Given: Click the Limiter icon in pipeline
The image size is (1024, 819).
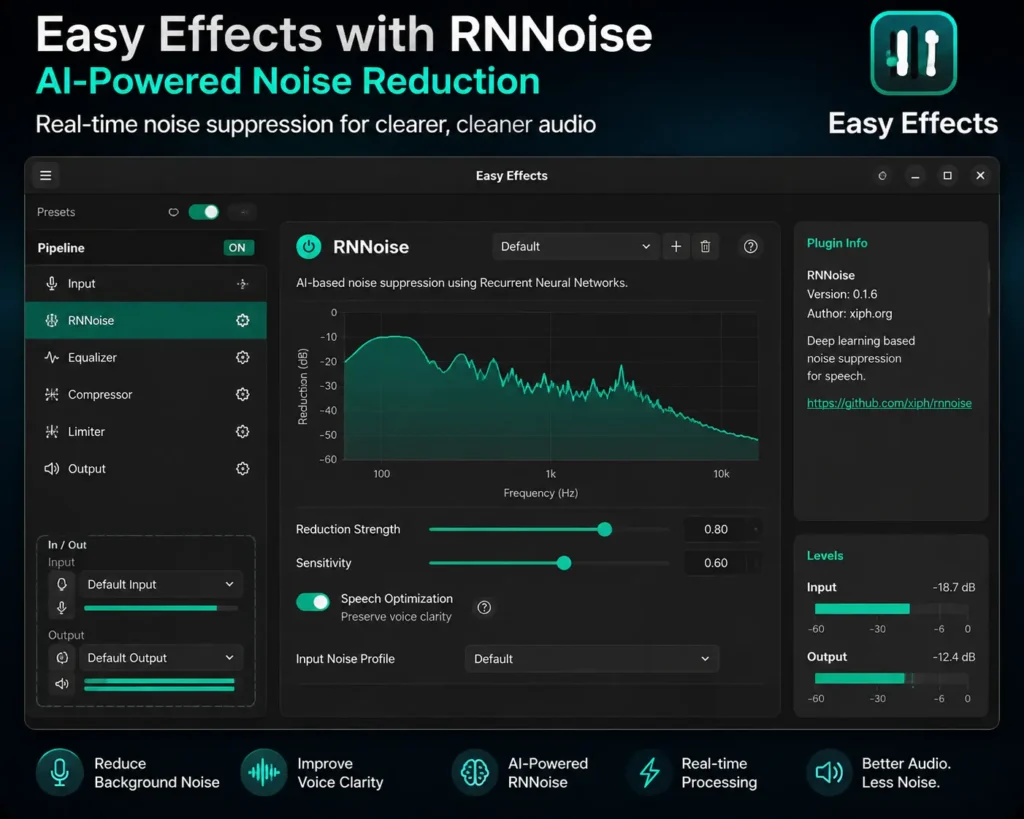Looking at the screenshot, I should coord(52,432).
